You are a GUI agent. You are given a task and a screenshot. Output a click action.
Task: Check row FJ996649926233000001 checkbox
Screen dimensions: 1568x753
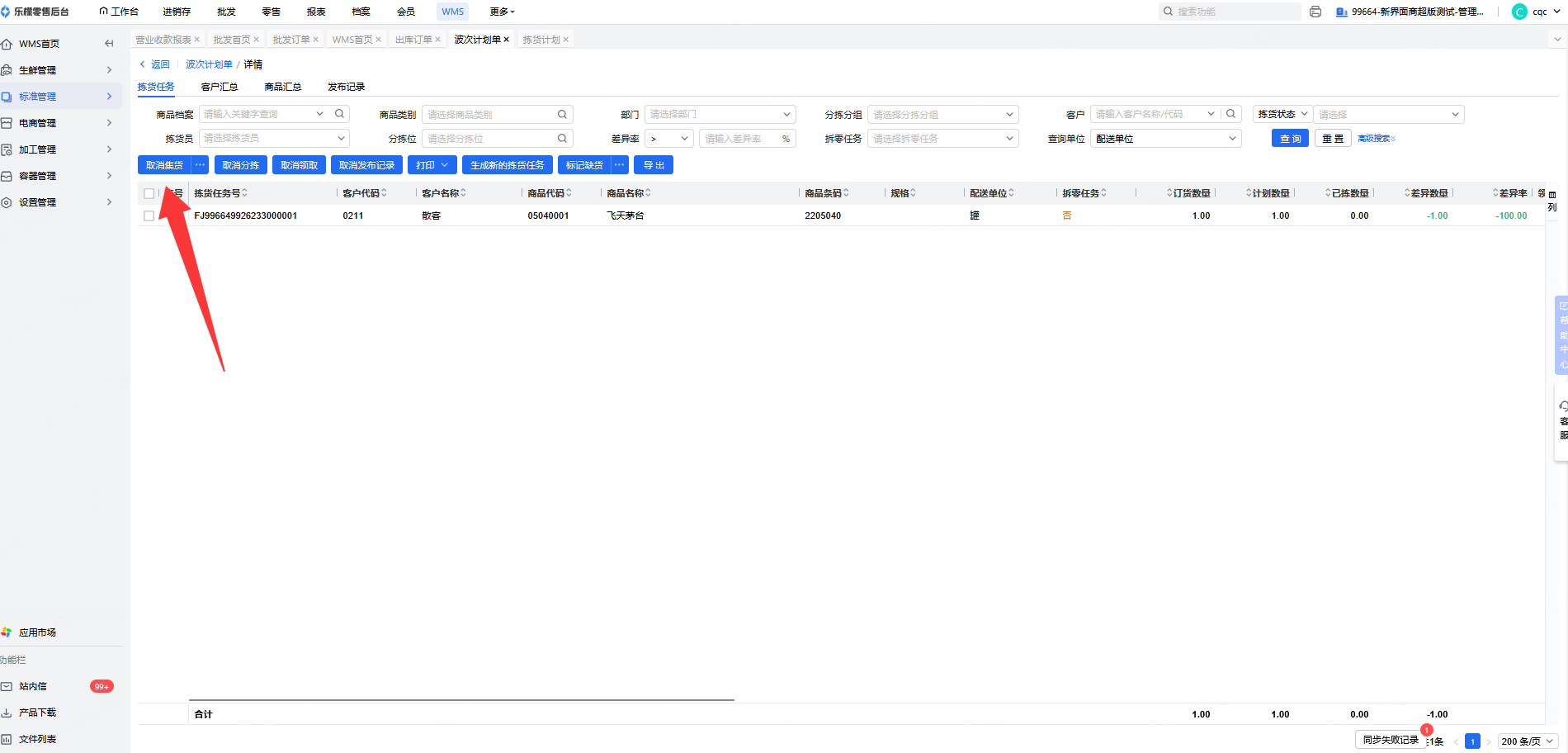tap(149, 215)
